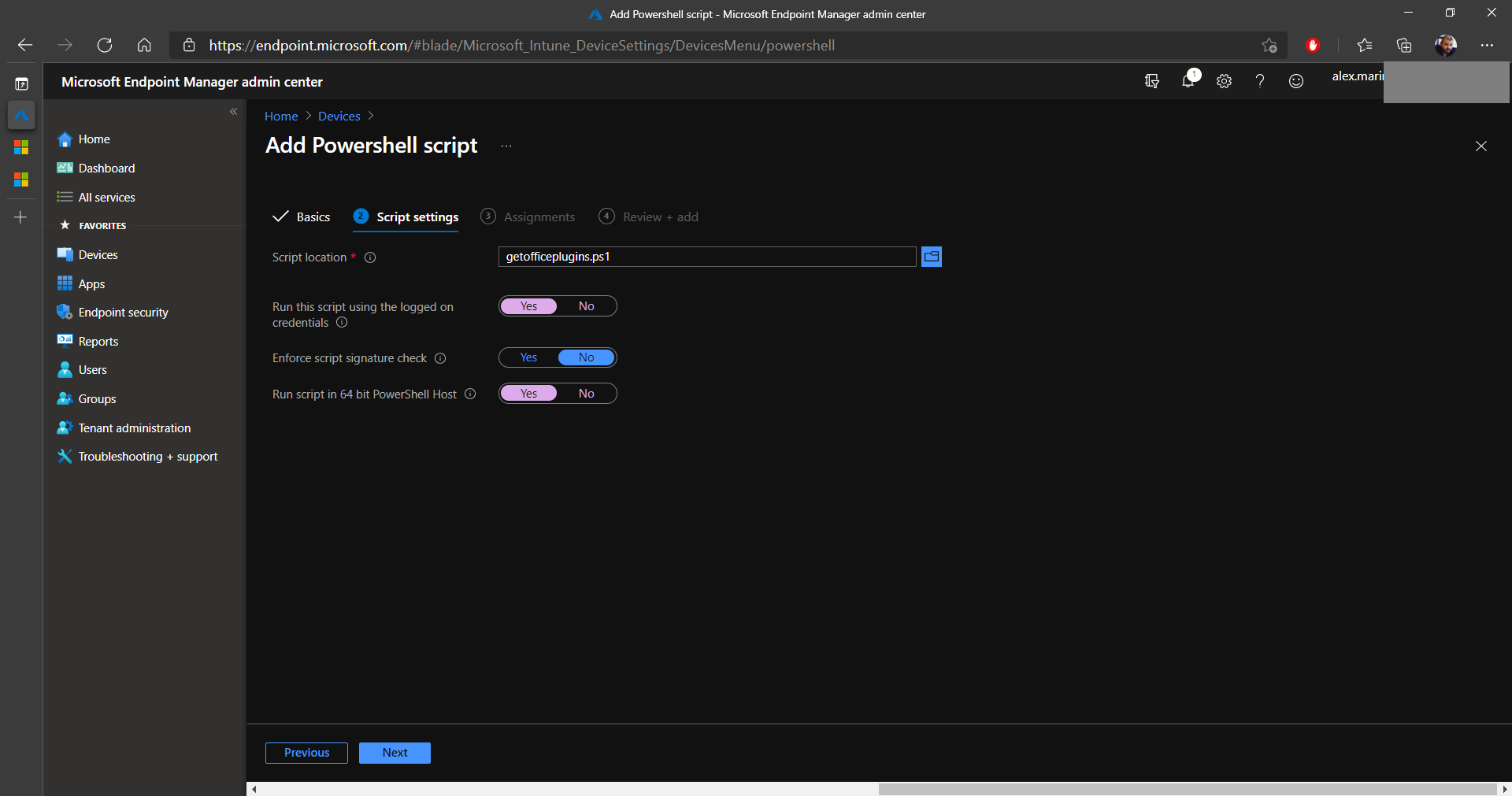Switch to the Basics step tab
The width and height of the screenshot is (1512, 796).
point(313,217)
